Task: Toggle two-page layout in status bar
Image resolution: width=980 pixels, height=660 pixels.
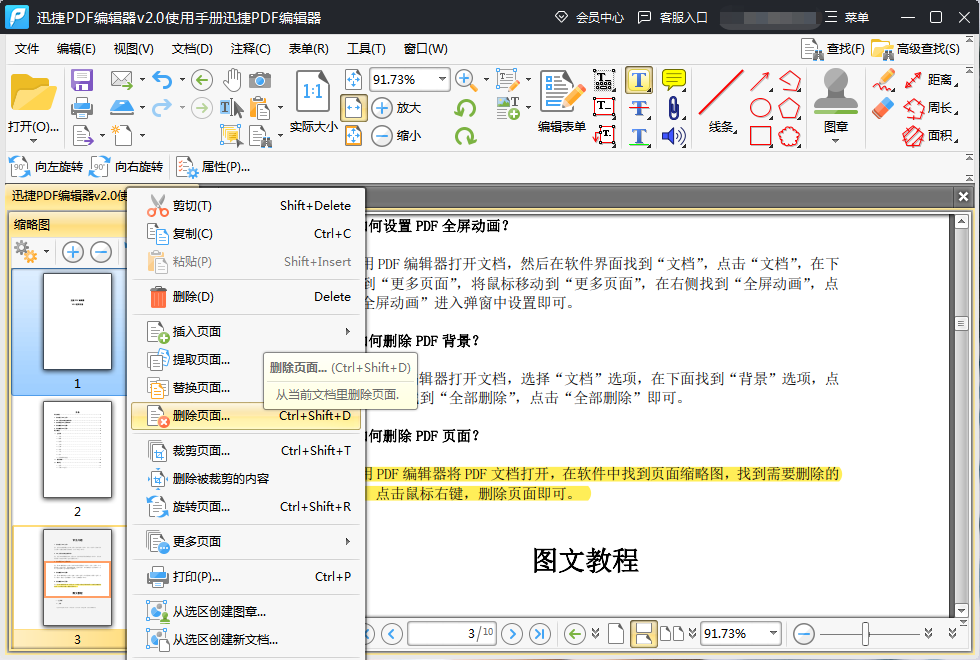Action: (672, 634)
